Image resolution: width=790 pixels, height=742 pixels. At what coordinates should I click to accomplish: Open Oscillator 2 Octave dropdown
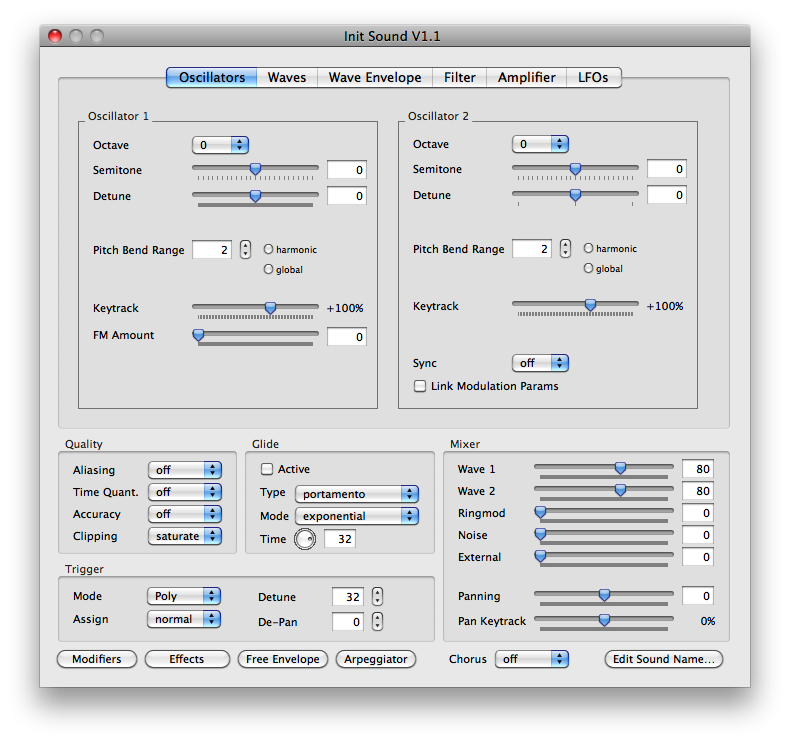pos(540,144)
